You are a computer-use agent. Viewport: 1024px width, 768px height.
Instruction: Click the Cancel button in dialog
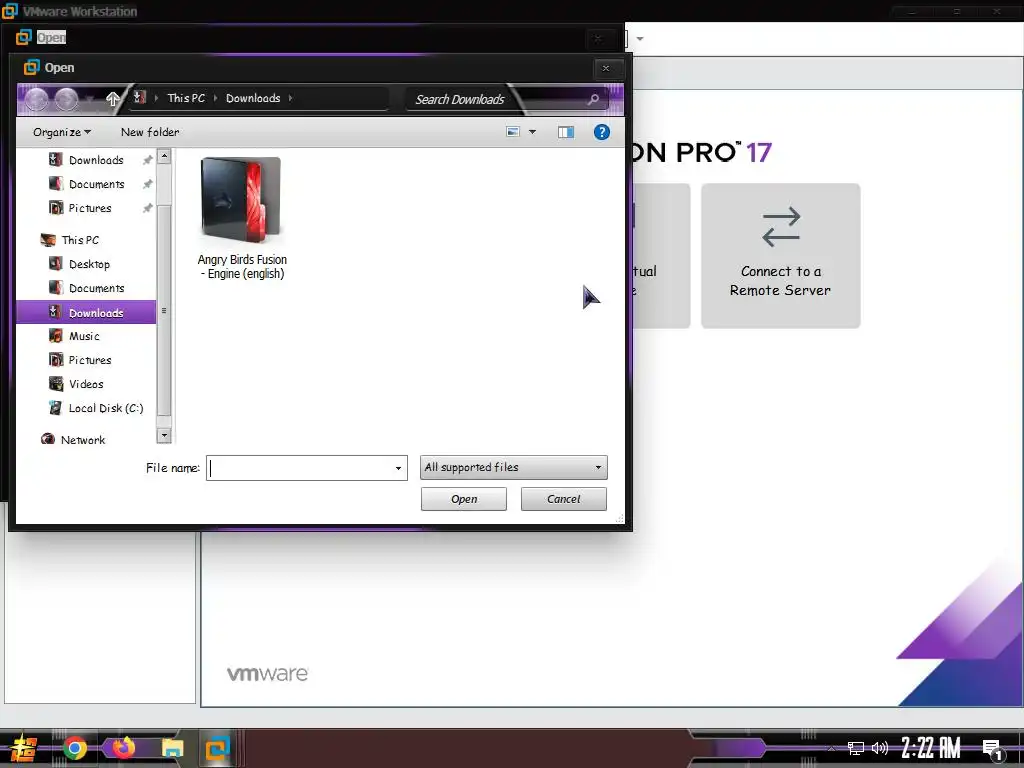564,500
